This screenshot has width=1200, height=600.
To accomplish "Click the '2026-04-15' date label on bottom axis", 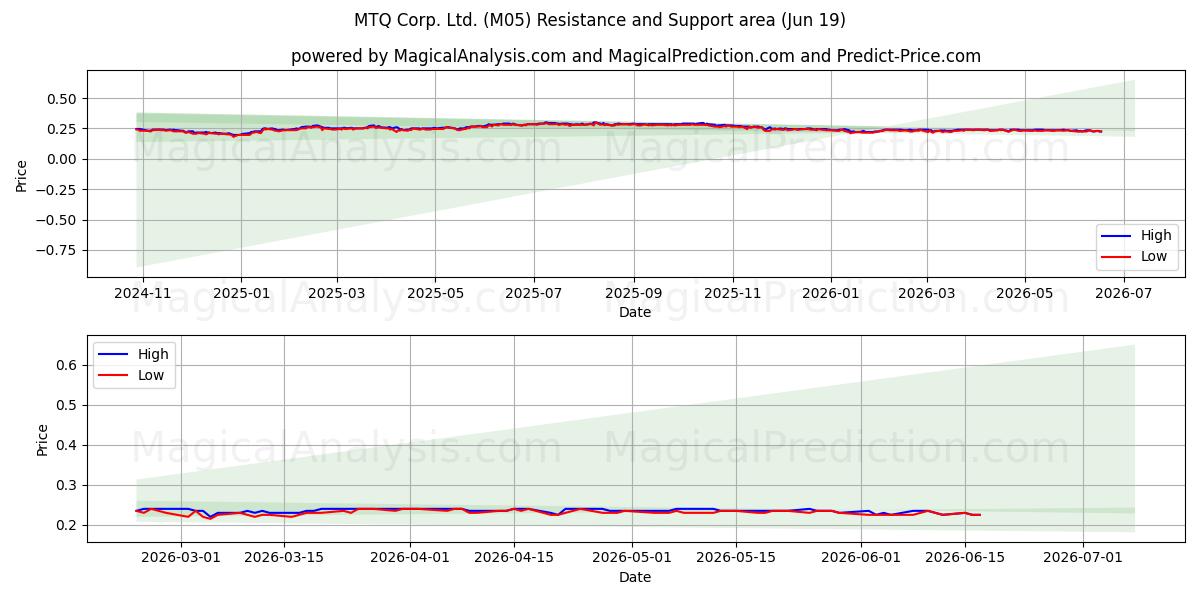I will 514,560.
